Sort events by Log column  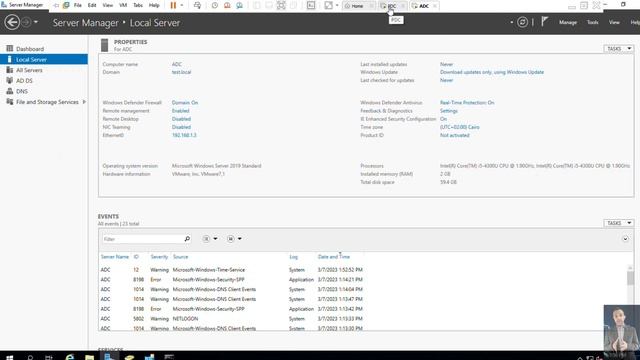coord(293,257)
